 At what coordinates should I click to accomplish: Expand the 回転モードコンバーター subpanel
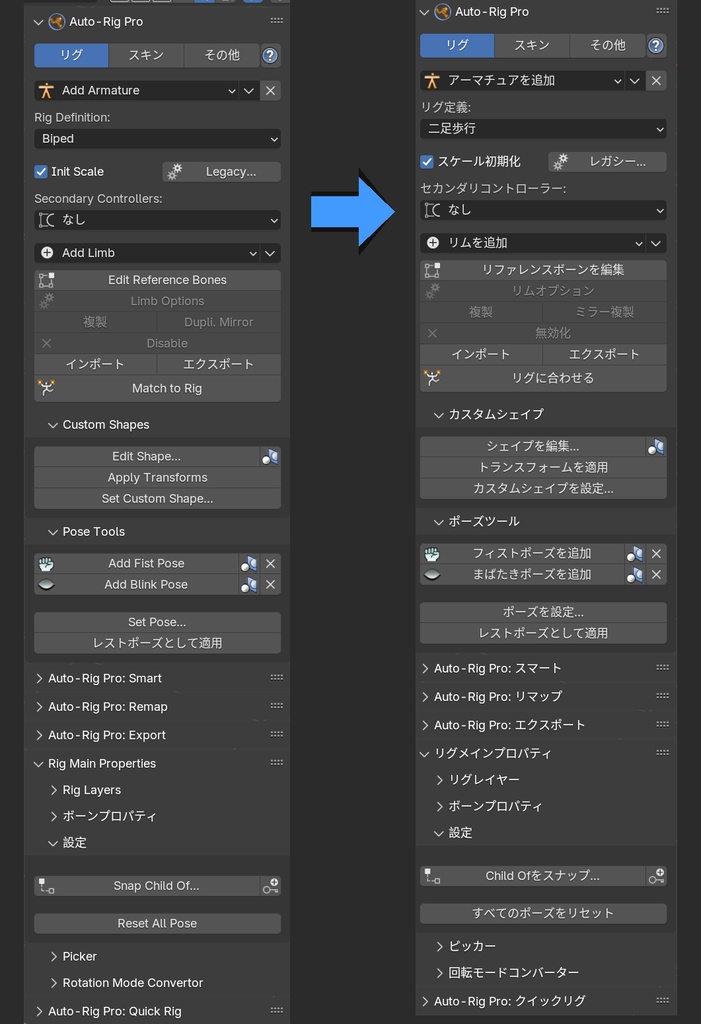[x=440, y=973]
